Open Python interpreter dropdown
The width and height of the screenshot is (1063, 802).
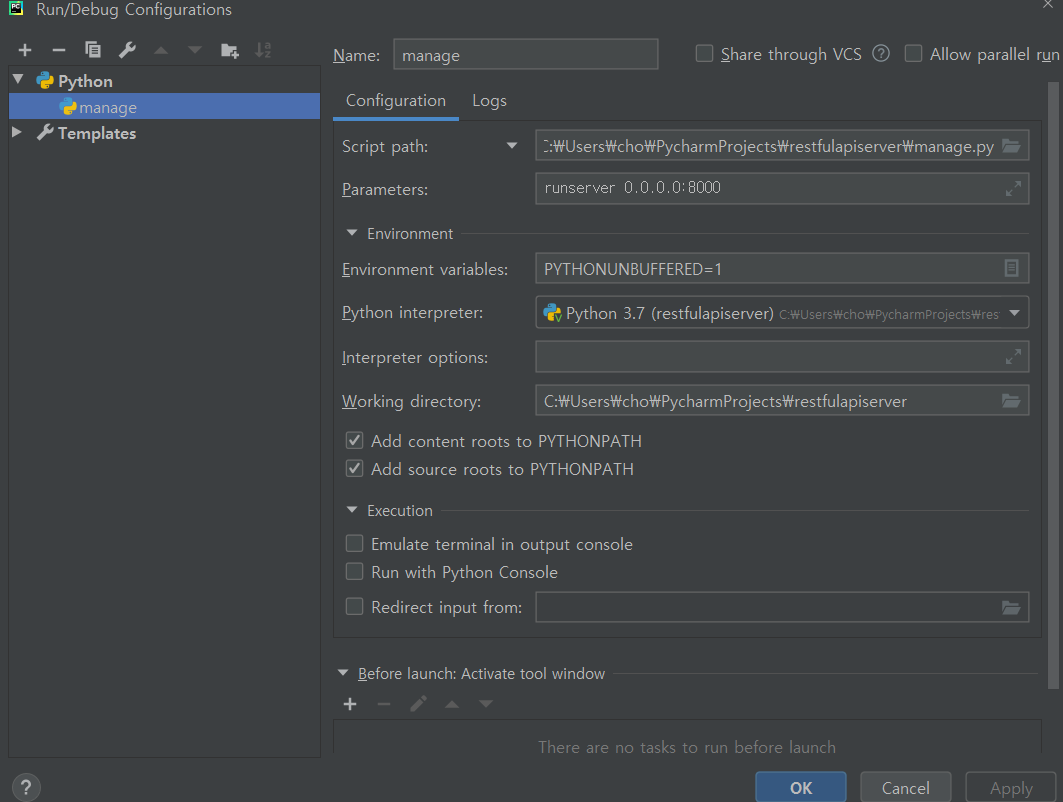1014,313
